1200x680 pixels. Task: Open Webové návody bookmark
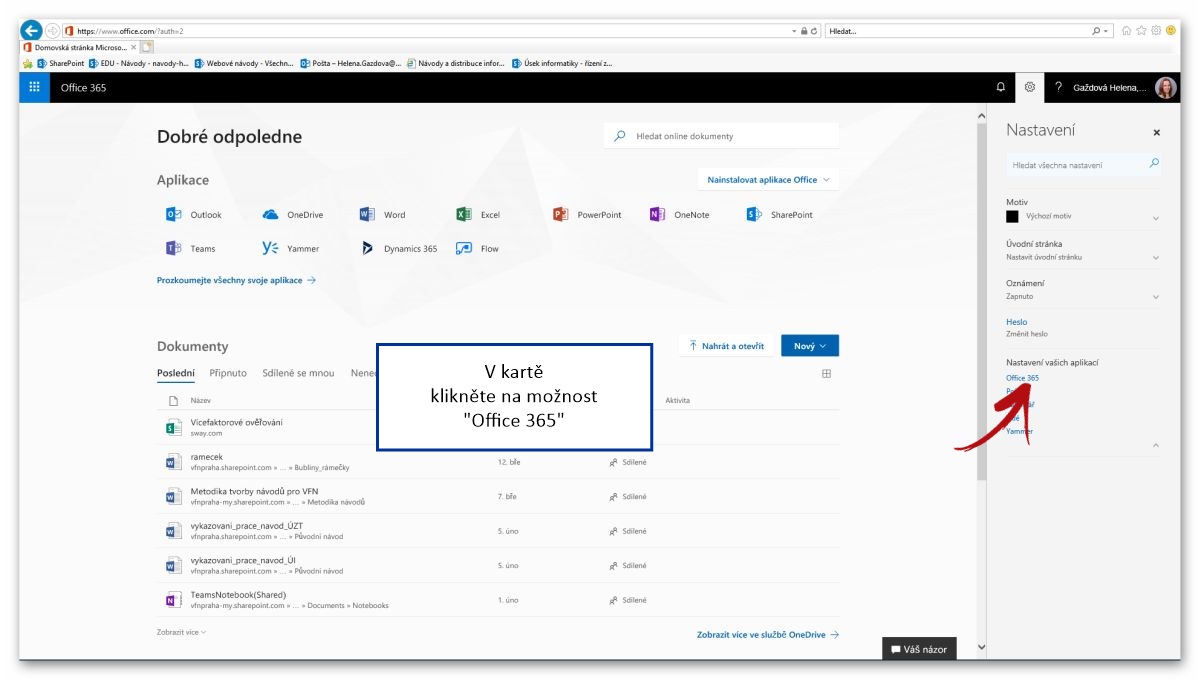point(245,63)
